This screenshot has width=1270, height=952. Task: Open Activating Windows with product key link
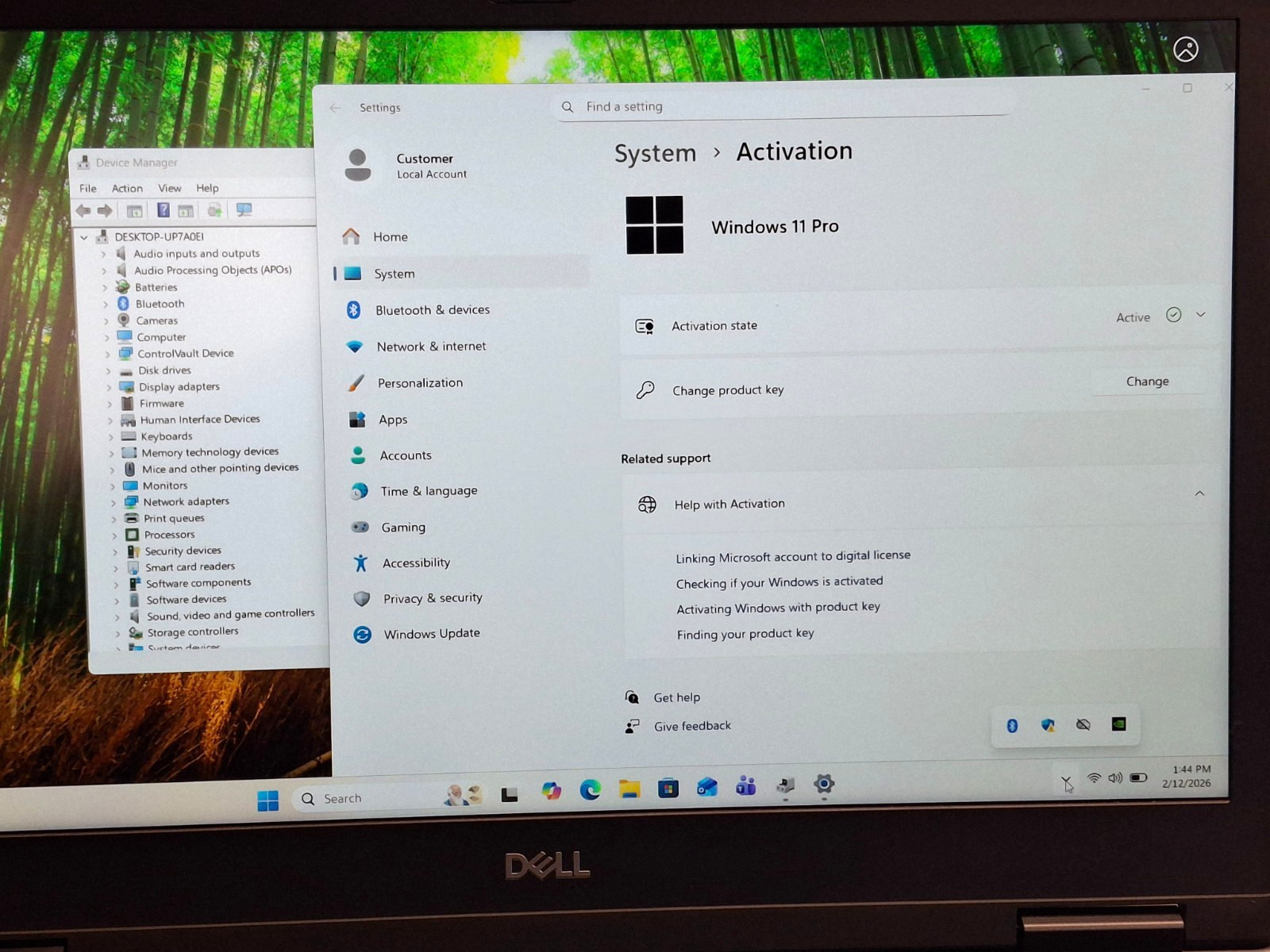779,608
